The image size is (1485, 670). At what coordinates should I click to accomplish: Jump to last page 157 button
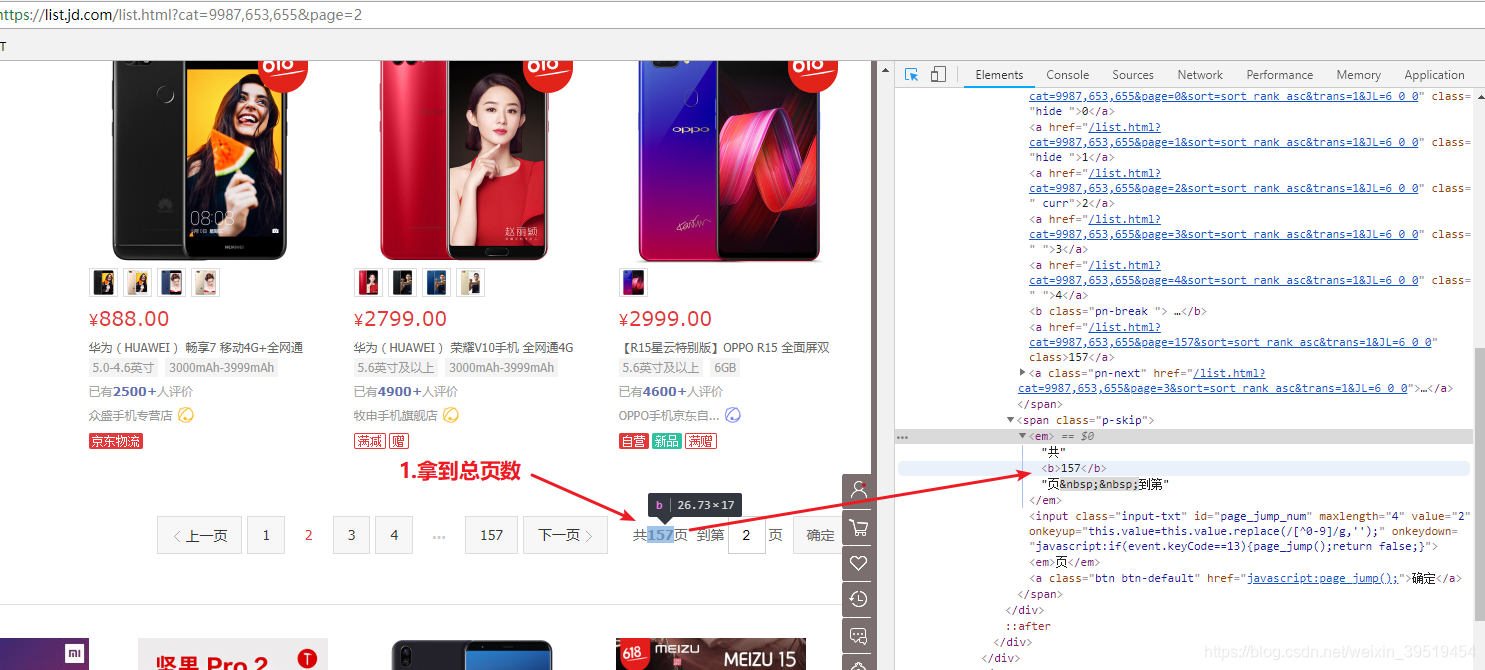click(491, 535)
